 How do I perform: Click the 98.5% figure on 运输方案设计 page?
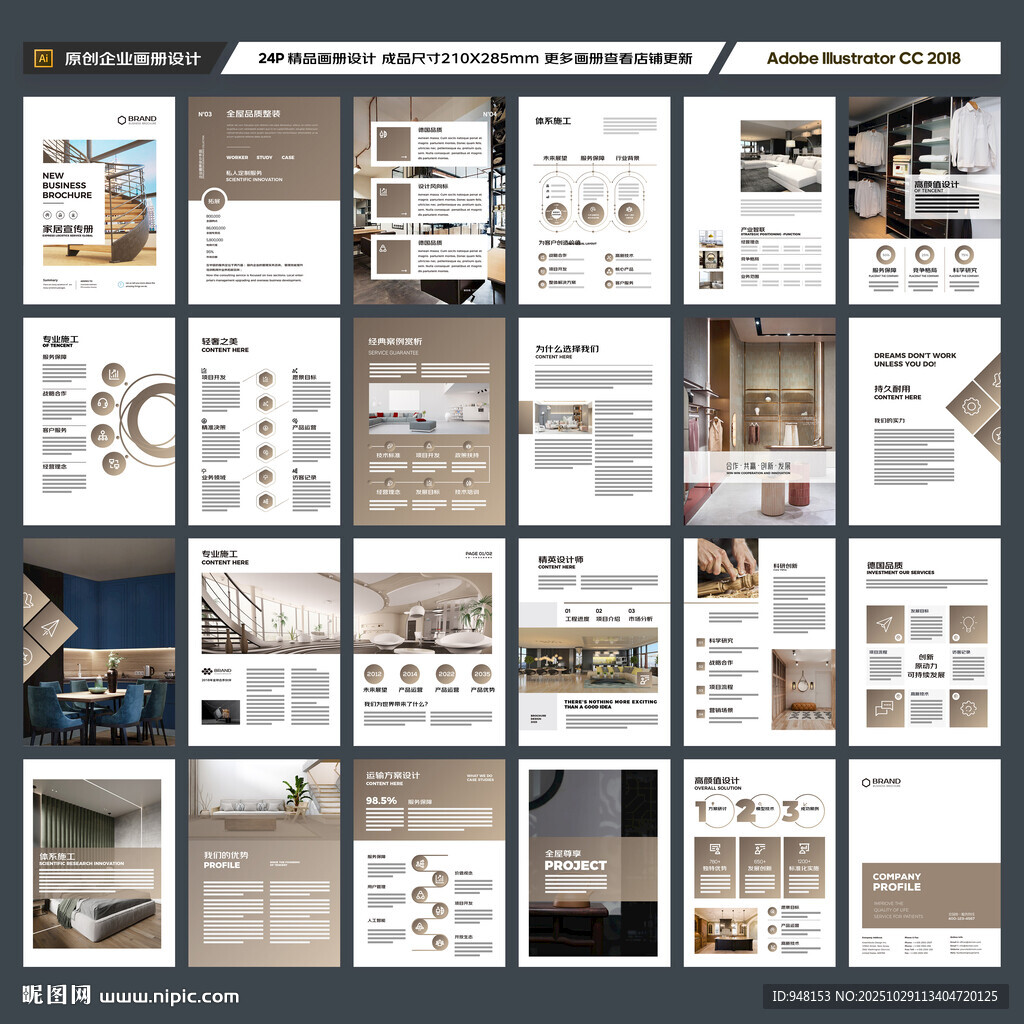tap(381, 801)
